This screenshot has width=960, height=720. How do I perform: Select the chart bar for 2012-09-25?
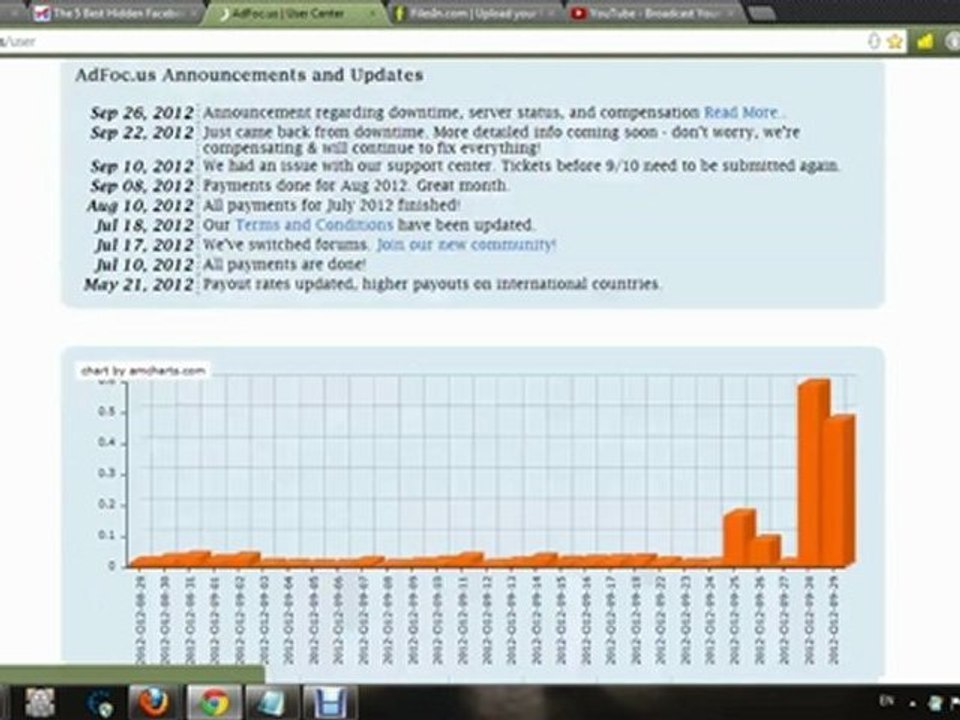pos(739,537)
